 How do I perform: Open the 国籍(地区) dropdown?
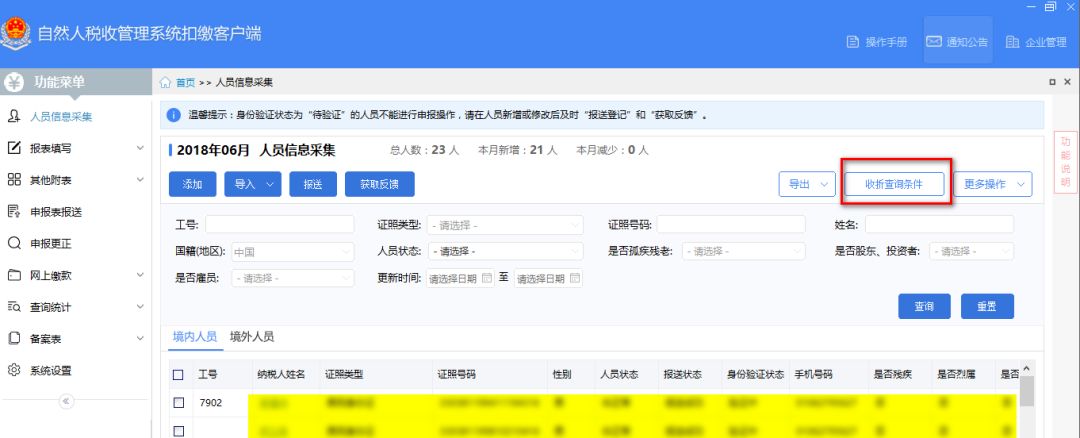293,251
